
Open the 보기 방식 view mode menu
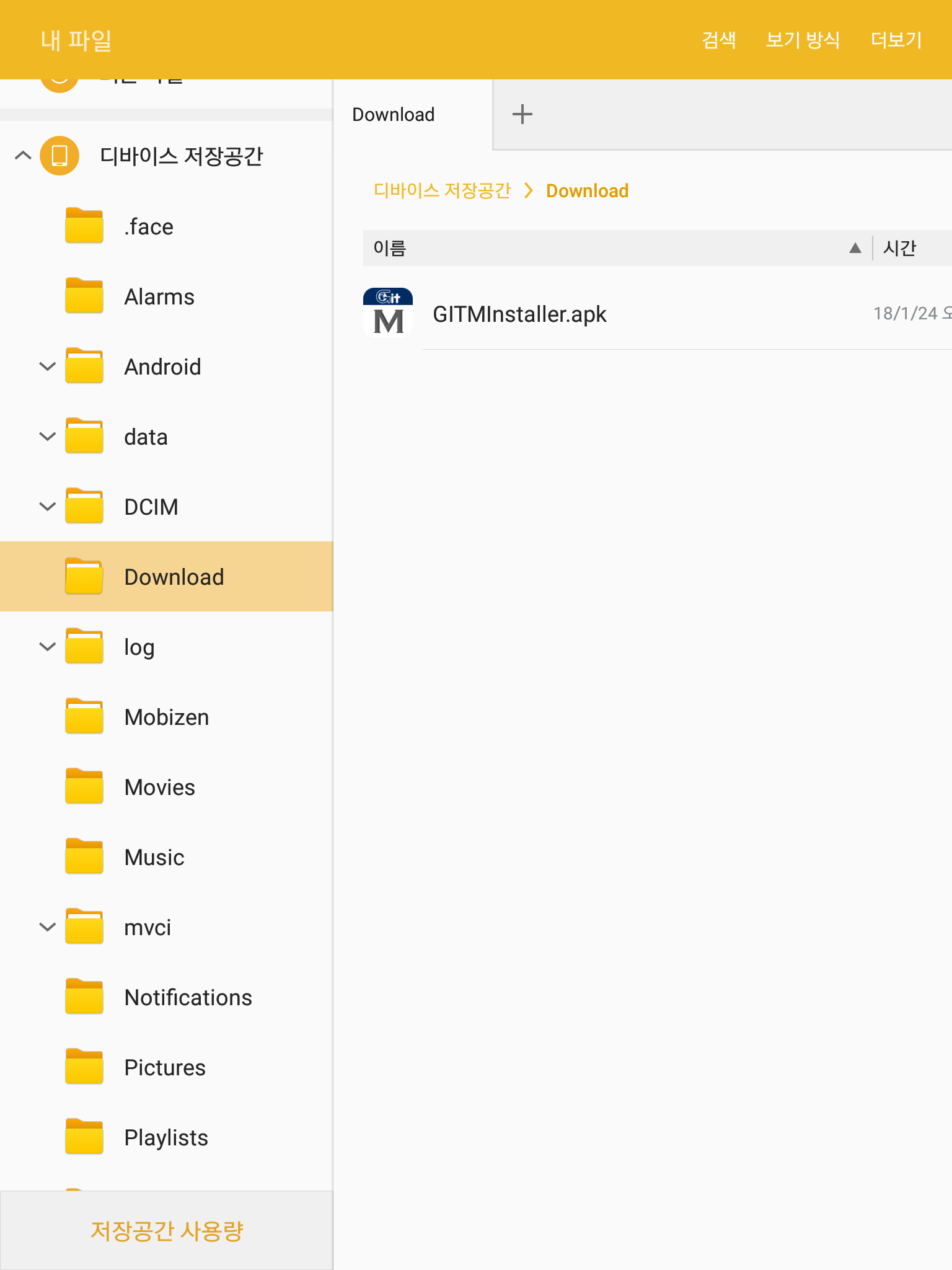click(803, 40)
